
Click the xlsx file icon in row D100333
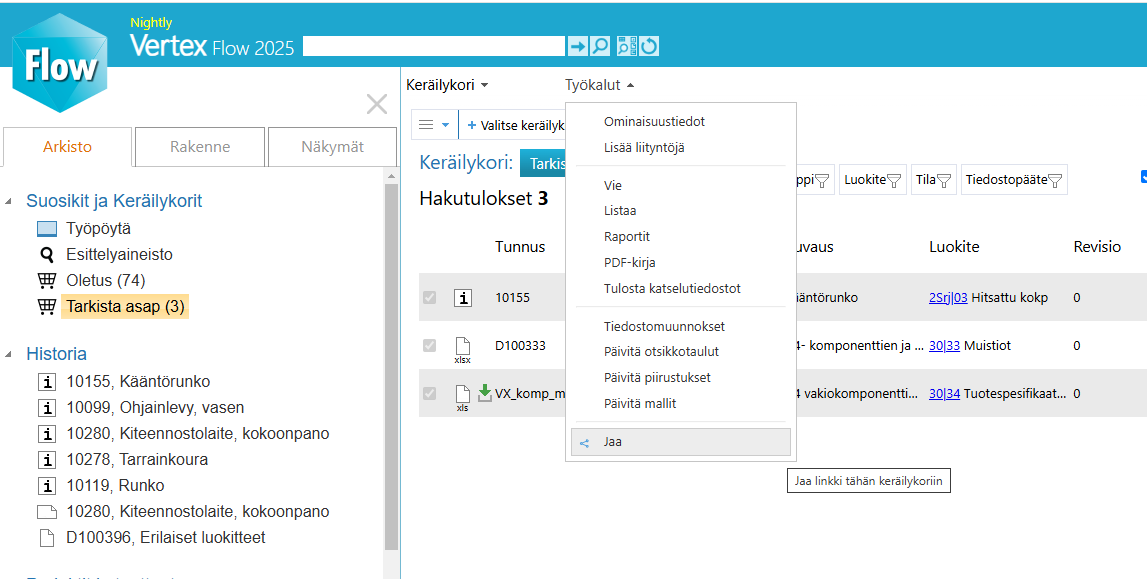tap(462, 349)
